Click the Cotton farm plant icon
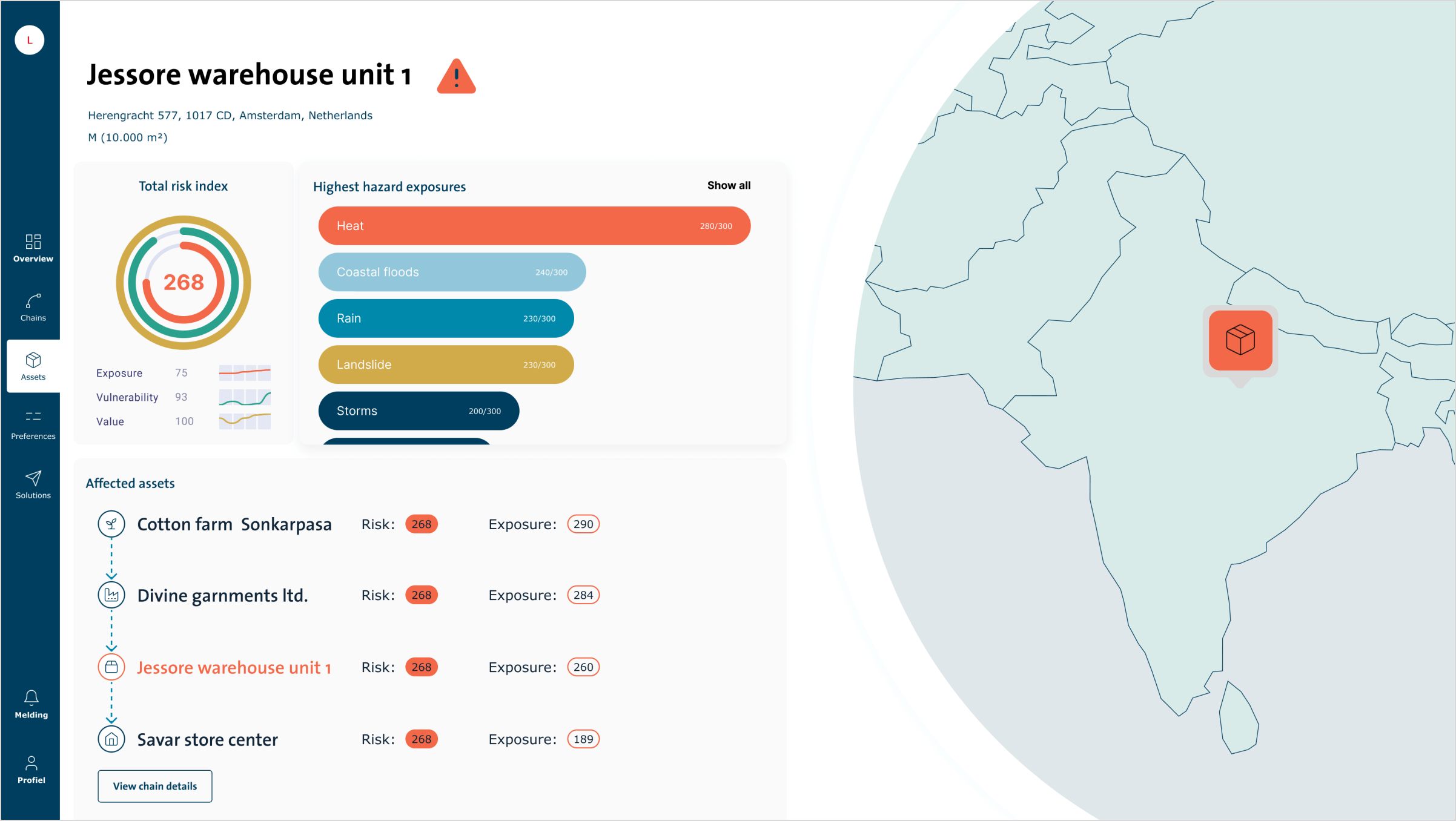 [x=111, y=524]
